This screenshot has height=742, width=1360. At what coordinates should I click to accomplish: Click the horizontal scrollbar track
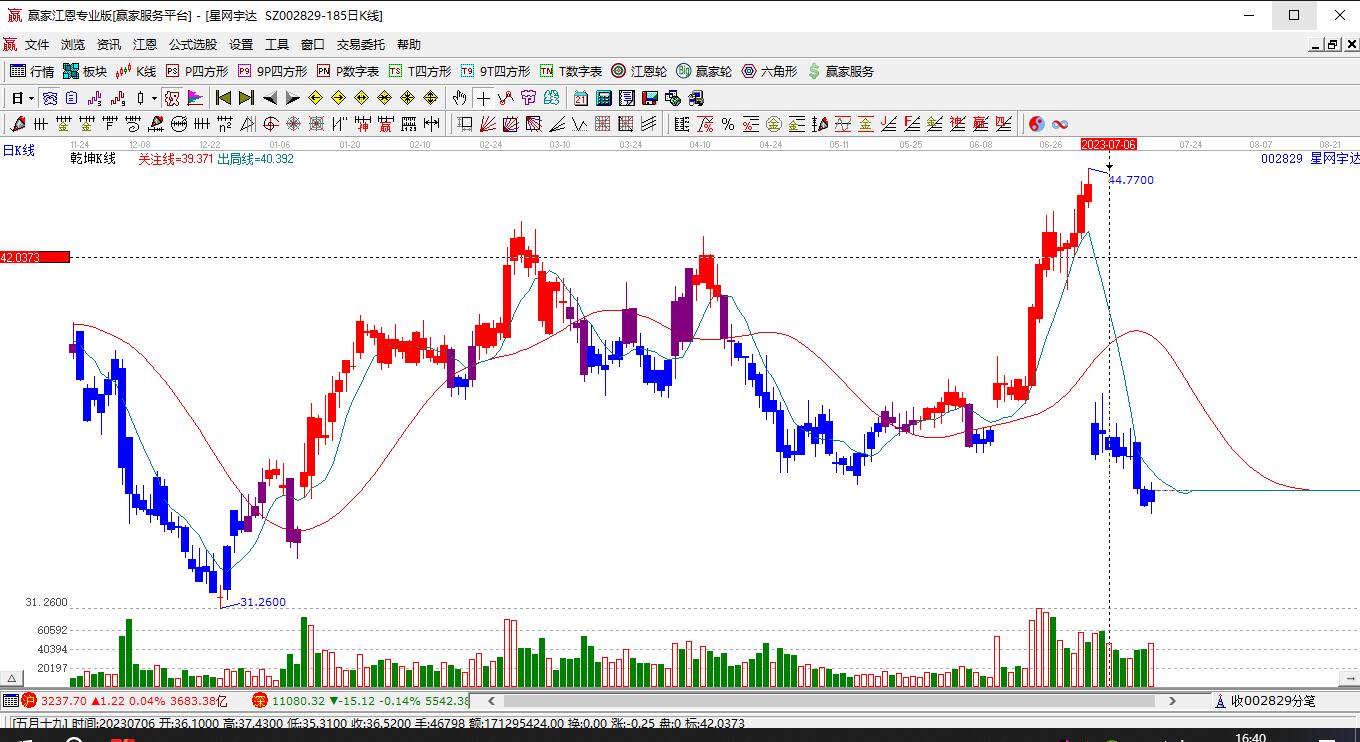coord(832,701)
